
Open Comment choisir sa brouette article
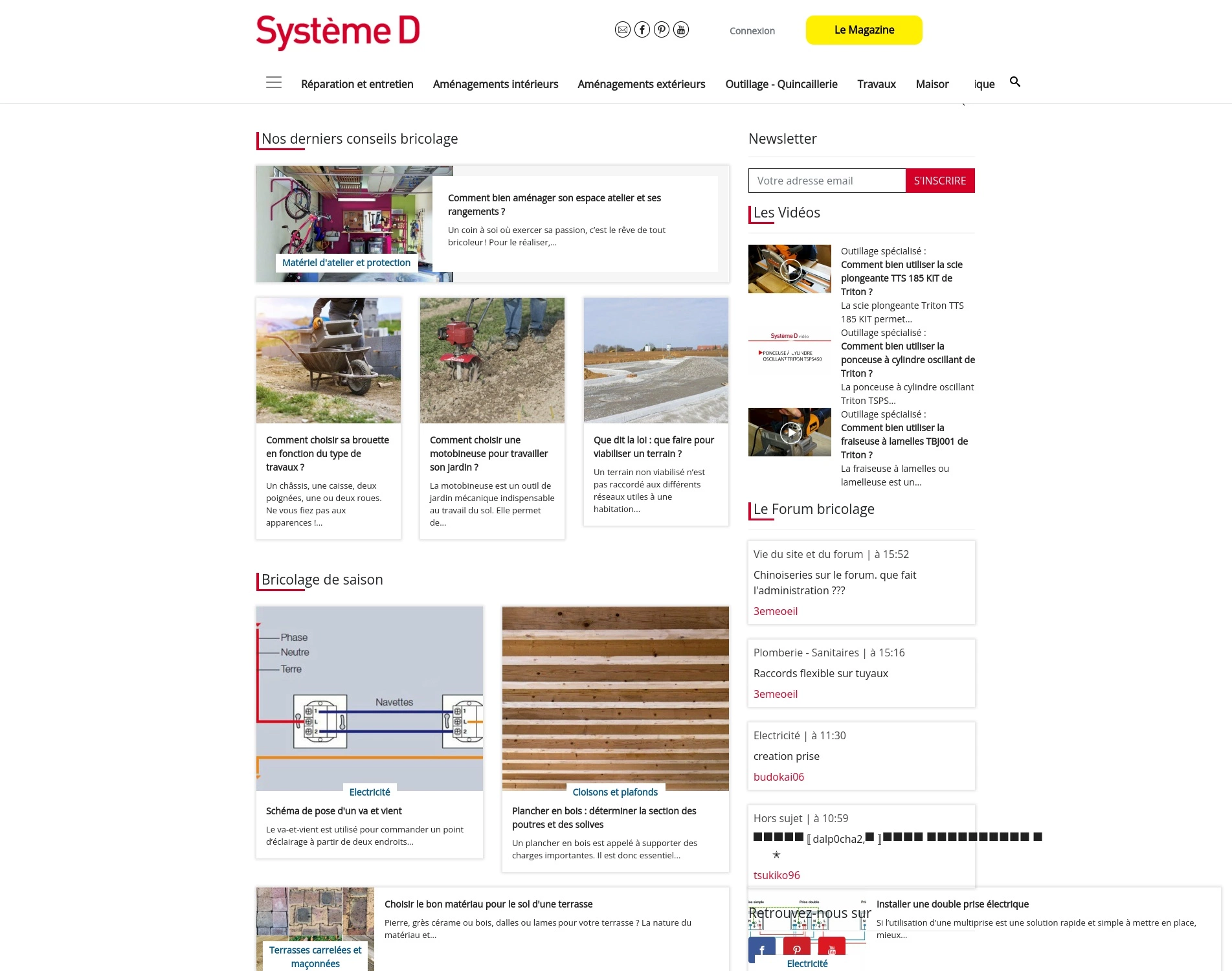pos(328,454)
